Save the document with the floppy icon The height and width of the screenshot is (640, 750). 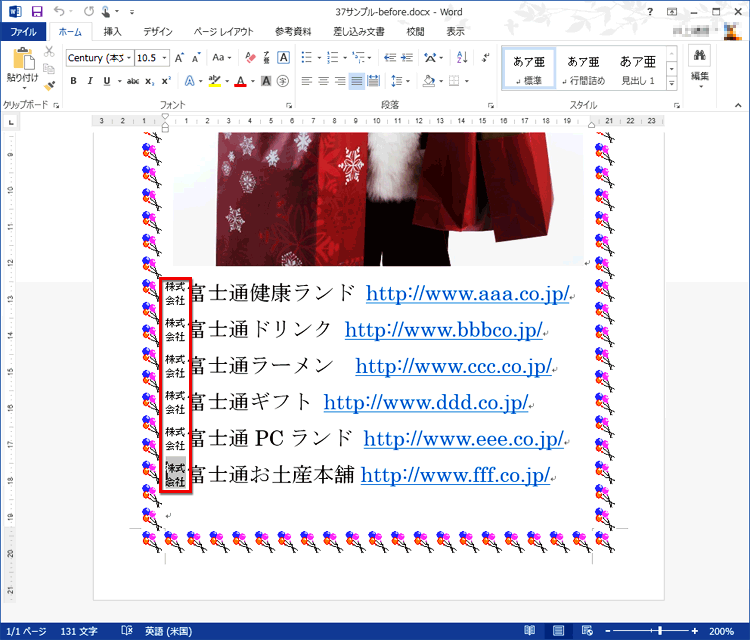pos(37,11)
